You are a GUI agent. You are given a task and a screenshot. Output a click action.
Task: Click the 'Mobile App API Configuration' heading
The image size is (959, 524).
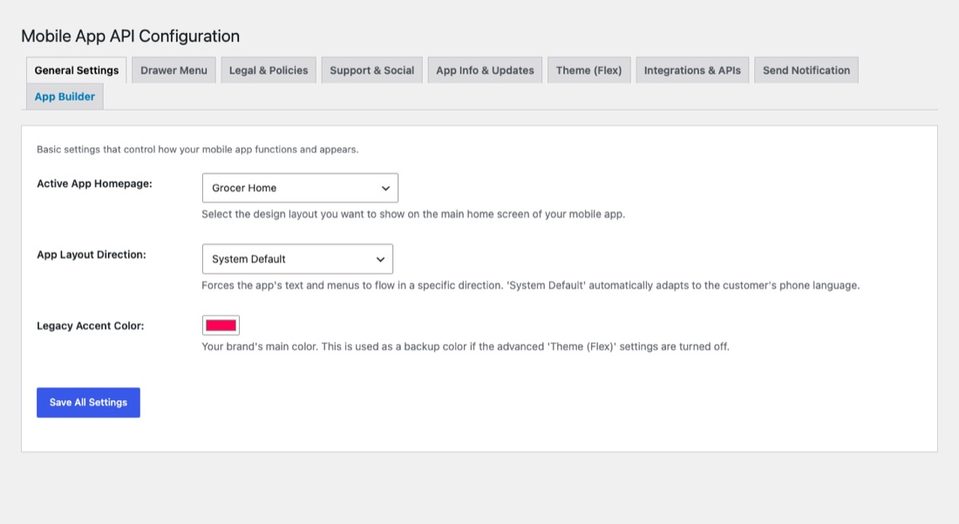coord(130,36)
